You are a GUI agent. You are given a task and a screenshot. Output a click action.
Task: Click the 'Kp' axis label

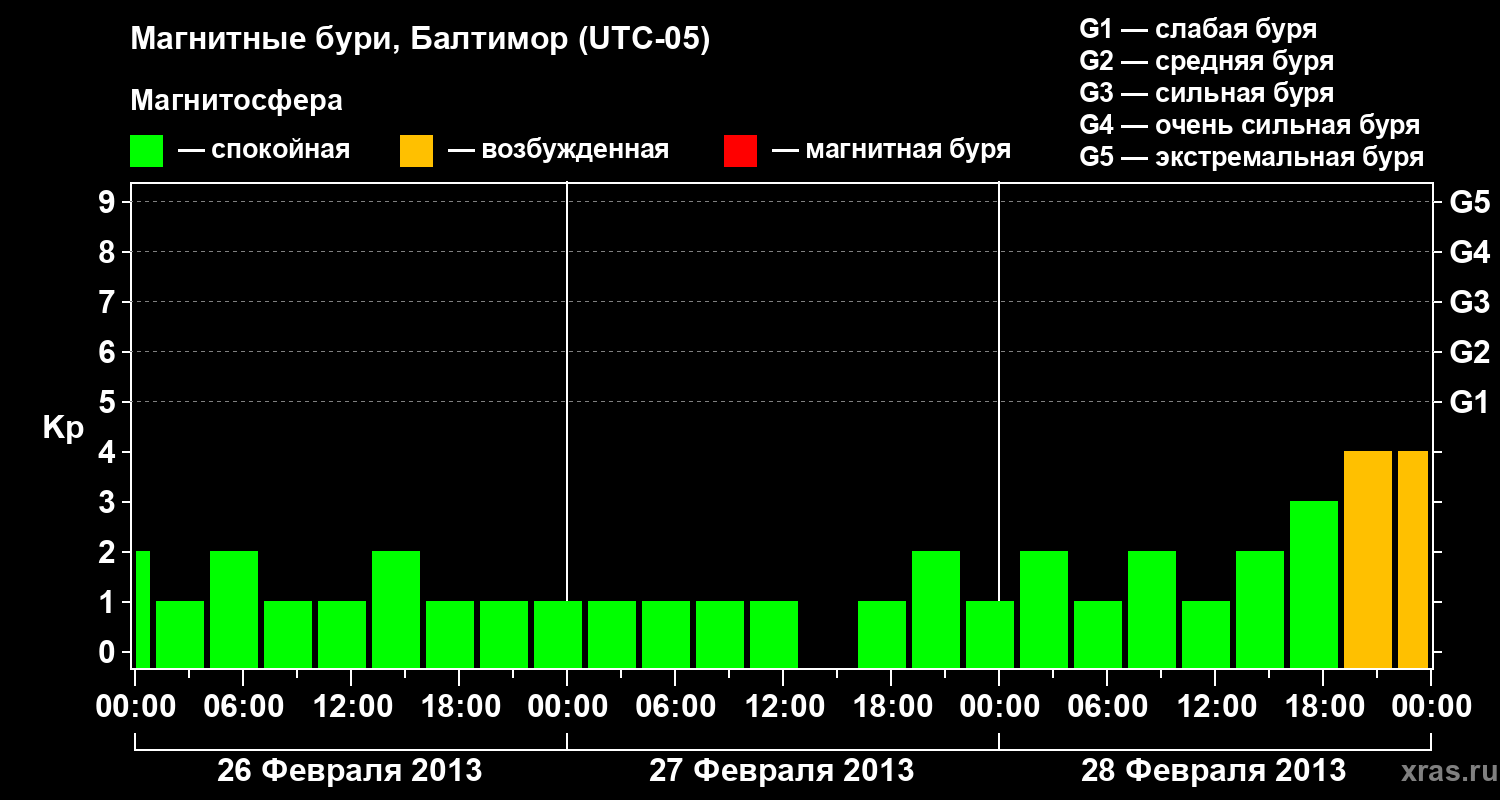click(63, 429)
